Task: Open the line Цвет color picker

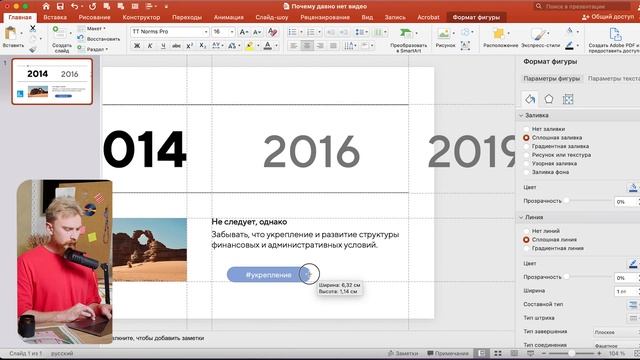Action: [x=633, y=264]
